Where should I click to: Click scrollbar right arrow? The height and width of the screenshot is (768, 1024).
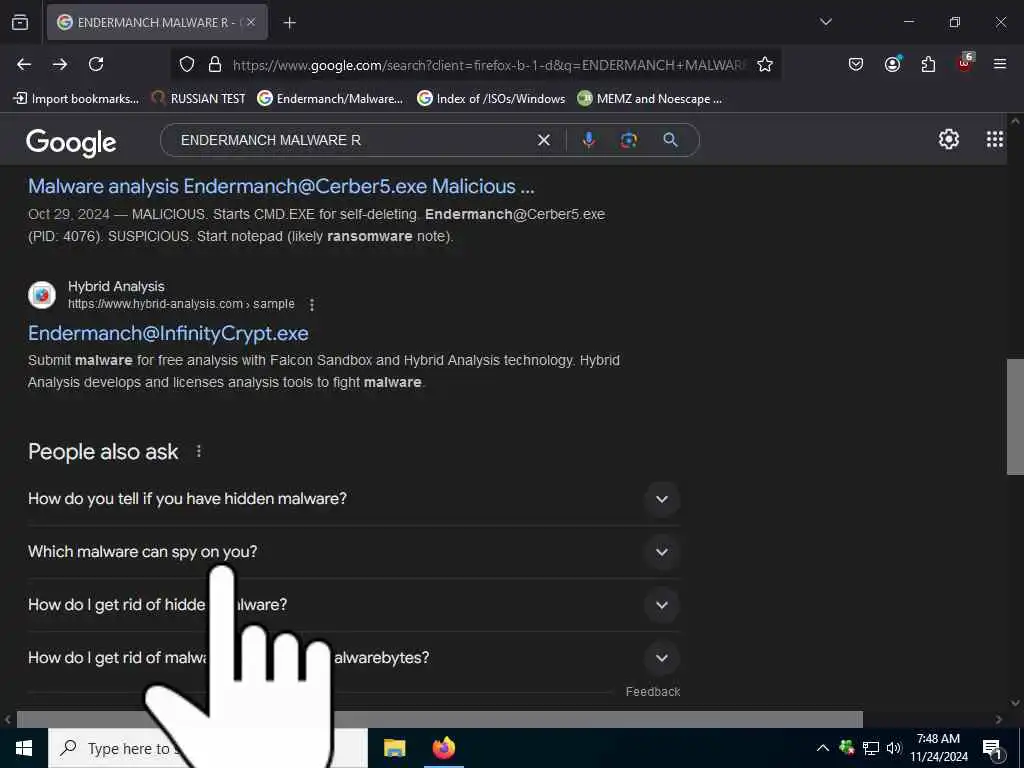pyautogui.click(x=999, y=720)
